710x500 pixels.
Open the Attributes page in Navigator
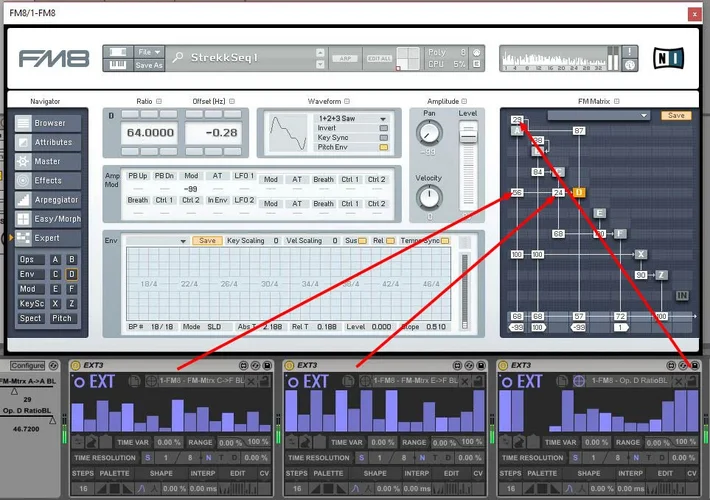48,142
